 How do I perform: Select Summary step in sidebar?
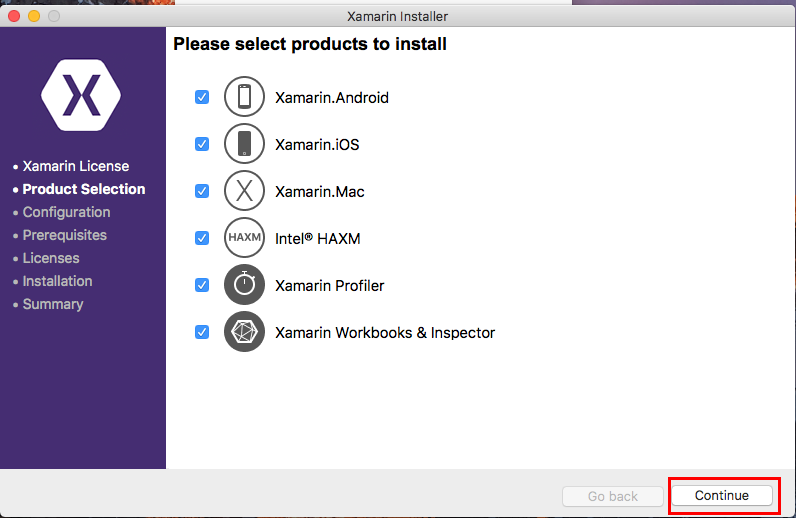[53, 304]
